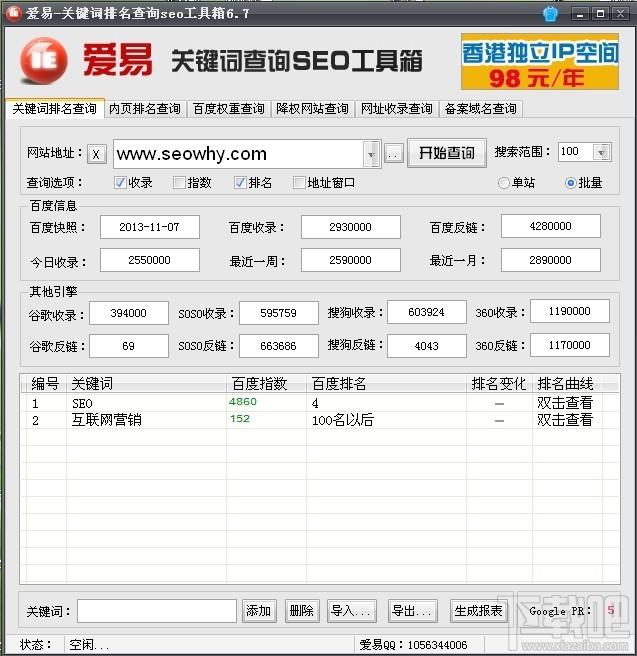Click the SOSO反链 value 663686

(279, 346)
